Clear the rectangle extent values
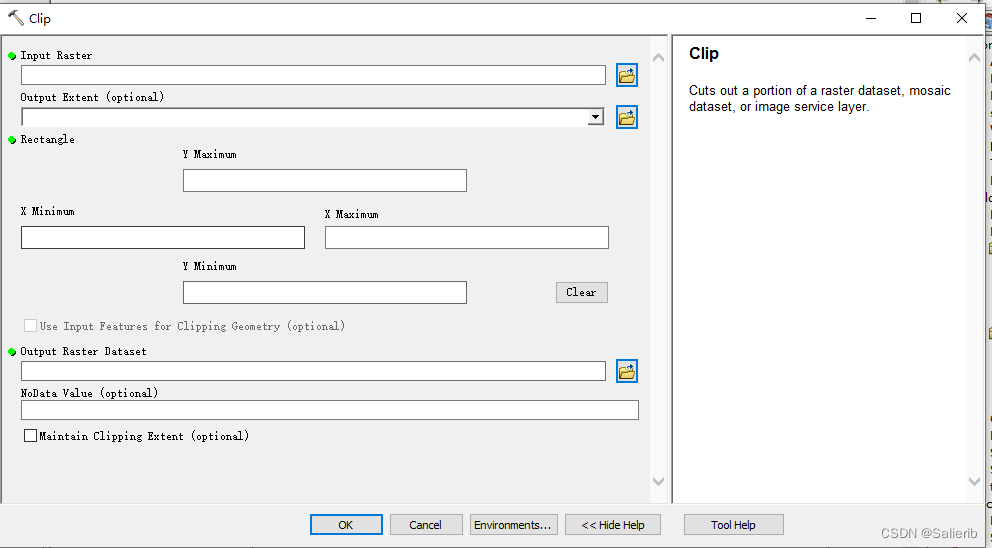This screenshot has height=548, width=992. tap(581, 292)
